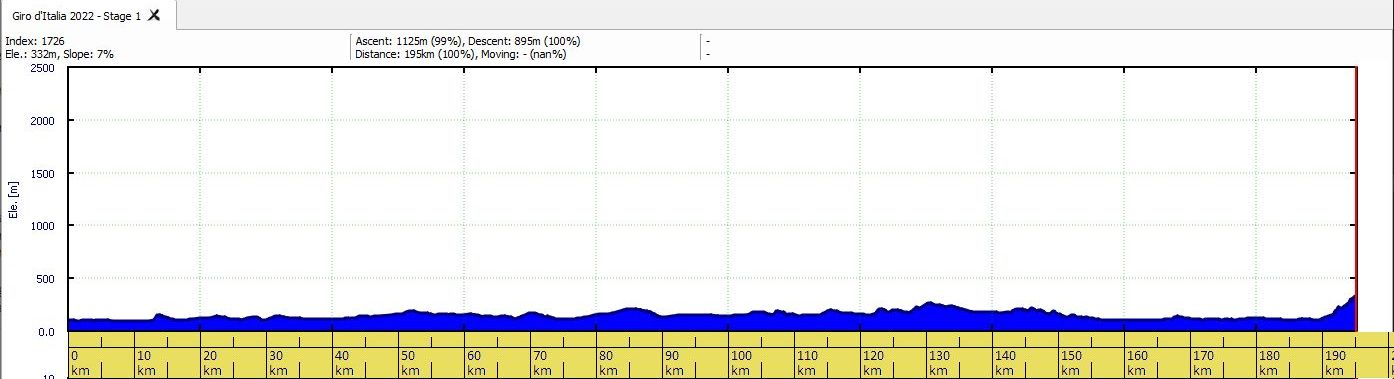Select the 90 km ruler mark
Image resolution: width=1394 pixels, height=379 pixels.
click(674, 363)
